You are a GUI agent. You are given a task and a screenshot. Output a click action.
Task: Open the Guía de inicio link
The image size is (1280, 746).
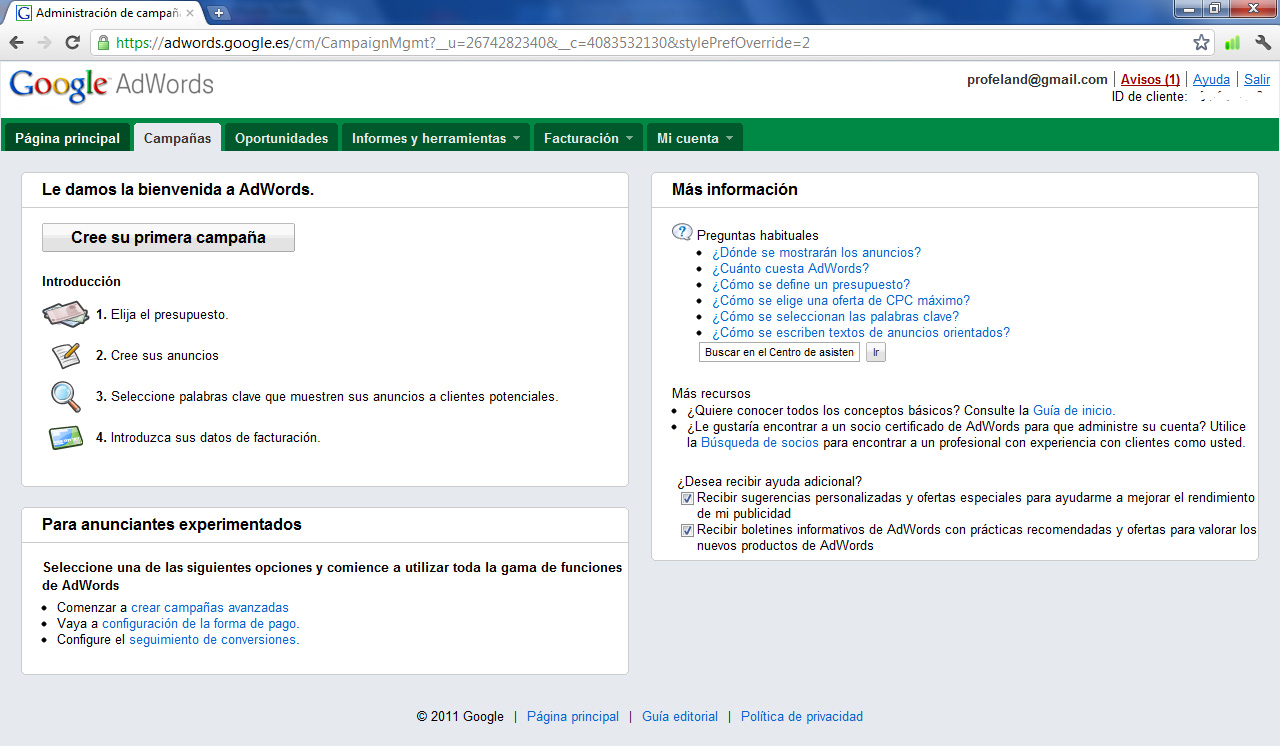1072,410
